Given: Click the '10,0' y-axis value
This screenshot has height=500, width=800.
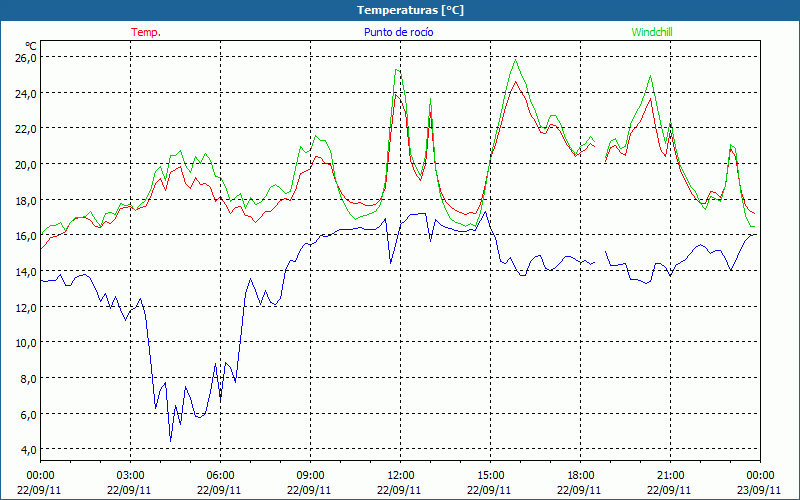Looking at the screenshot, I should tap(26, 343).
